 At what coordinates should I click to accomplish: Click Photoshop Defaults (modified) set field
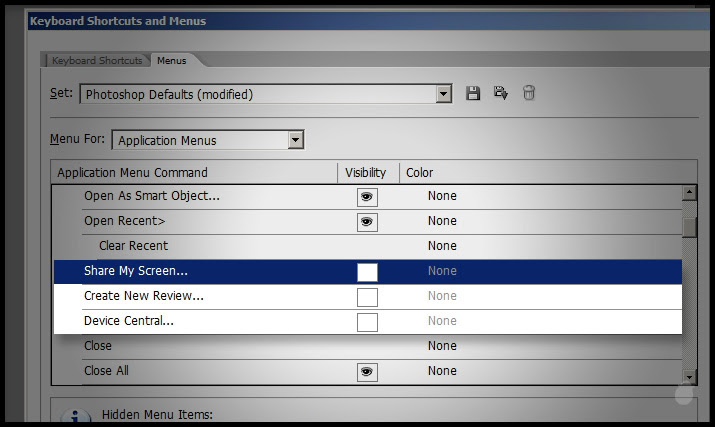pyautogui.click(x=266, y=94)
